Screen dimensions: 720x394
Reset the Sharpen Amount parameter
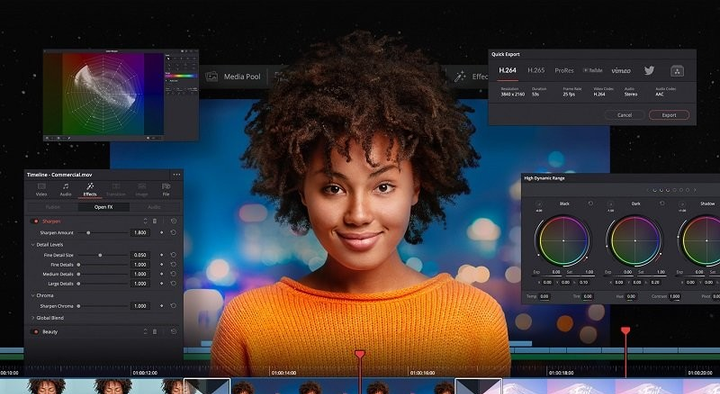pyautogui.click(x=173, y=232)
